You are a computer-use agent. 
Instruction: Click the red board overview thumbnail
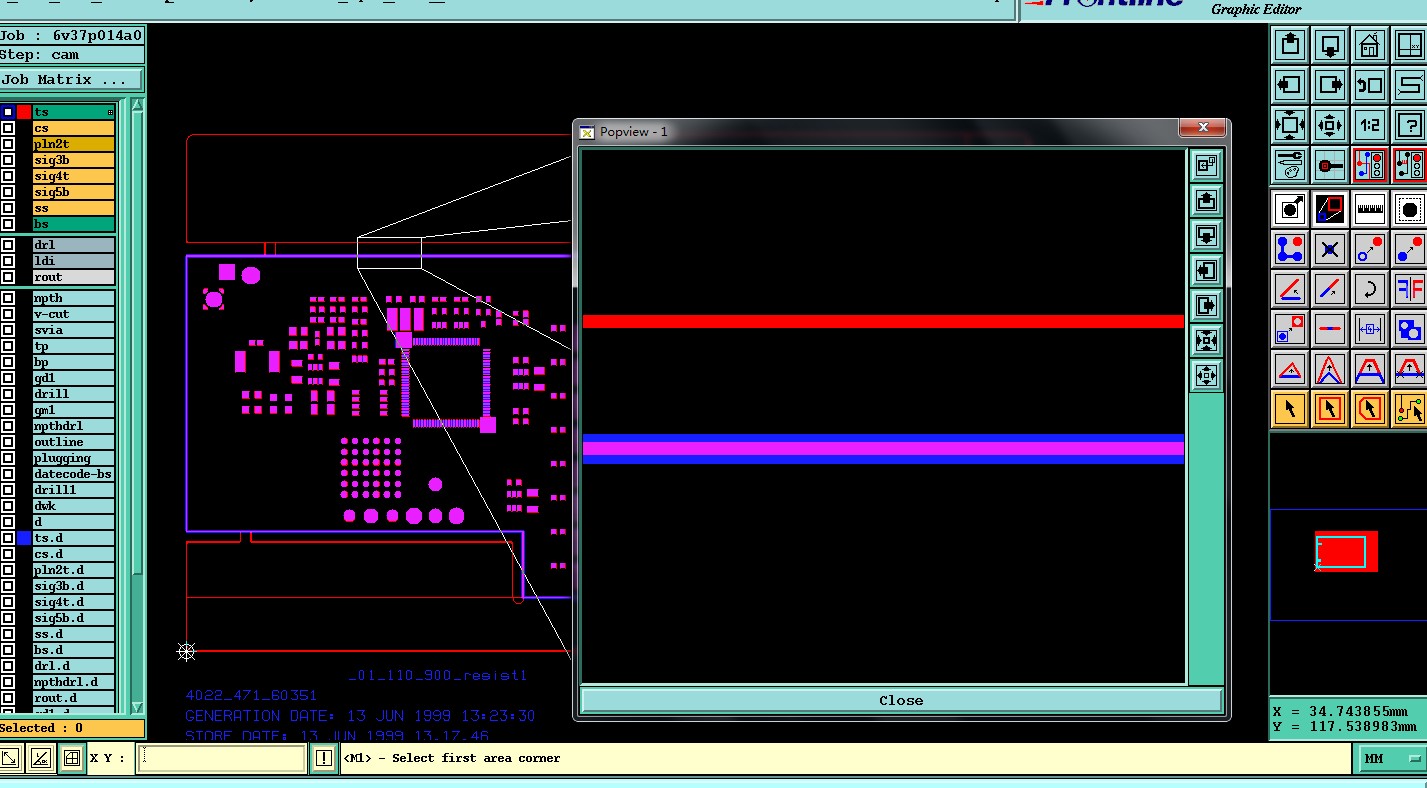click(x=1346, y=551)
